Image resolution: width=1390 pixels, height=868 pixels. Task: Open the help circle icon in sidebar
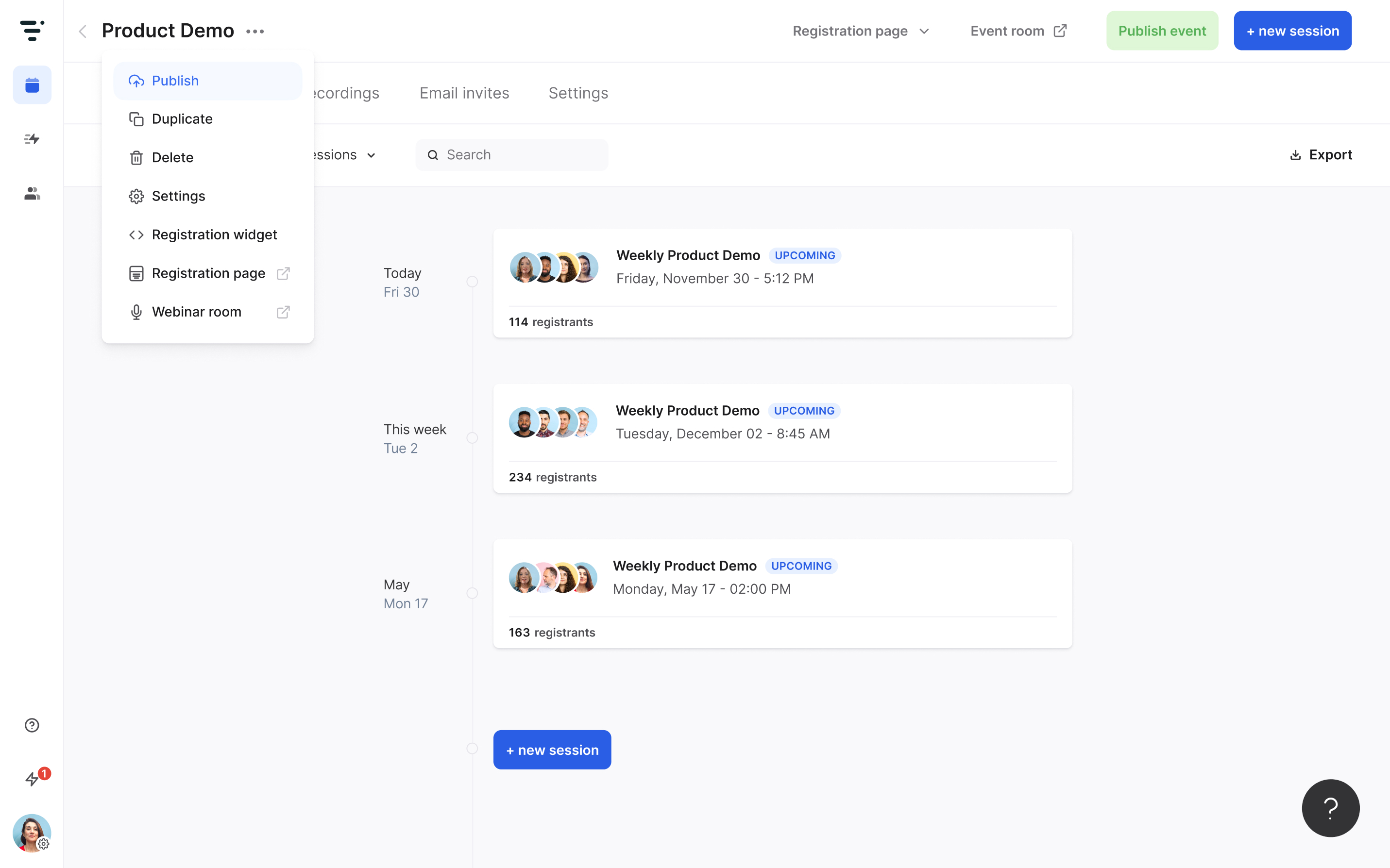tap(32, 725)
